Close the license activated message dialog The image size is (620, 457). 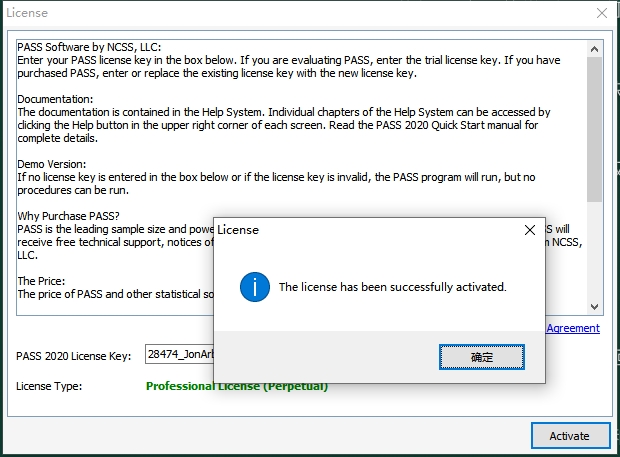(530, 230)
